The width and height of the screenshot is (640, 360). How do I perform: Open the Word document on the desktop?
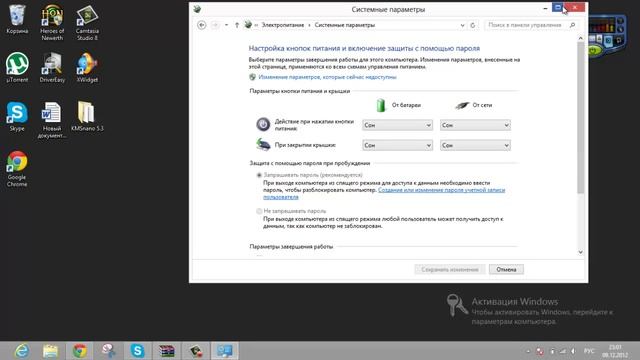click(52, 120)
